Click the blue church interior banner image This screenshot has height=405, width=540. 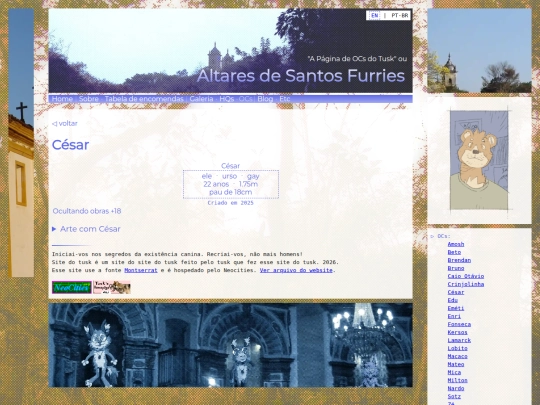point(230,345)
